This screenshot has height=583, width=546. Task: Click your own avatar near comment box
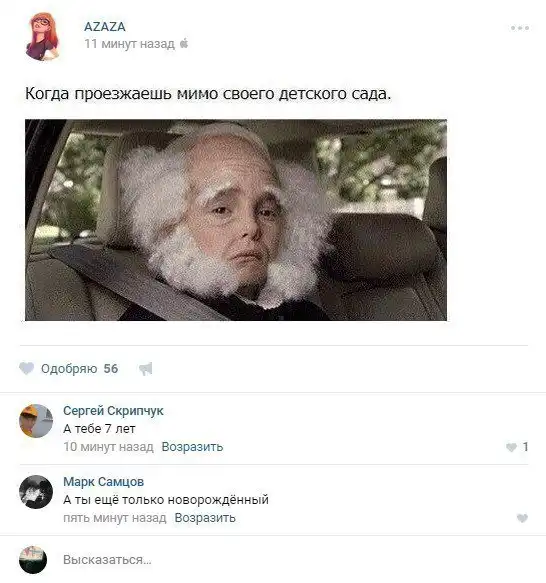click(x=33, y=560)
